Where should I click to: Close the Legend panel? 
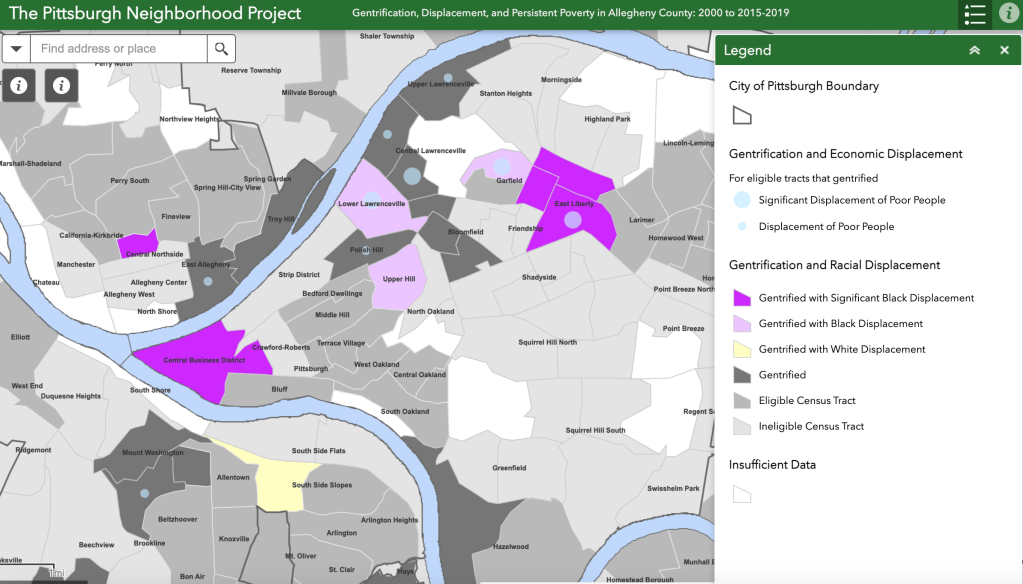[1004, 49]
